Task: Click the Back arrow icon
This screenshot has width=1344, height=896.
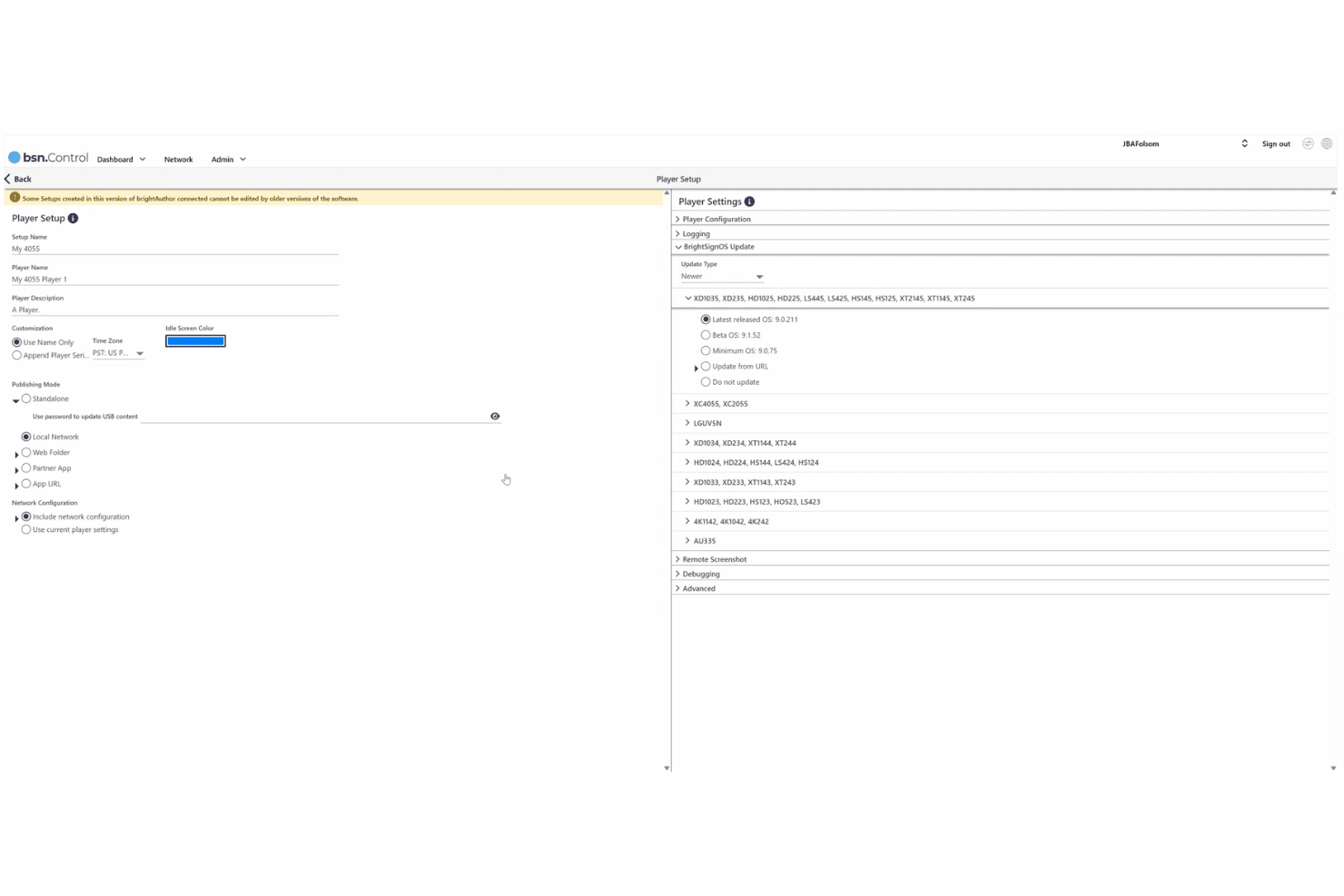Action: (8, 179)
